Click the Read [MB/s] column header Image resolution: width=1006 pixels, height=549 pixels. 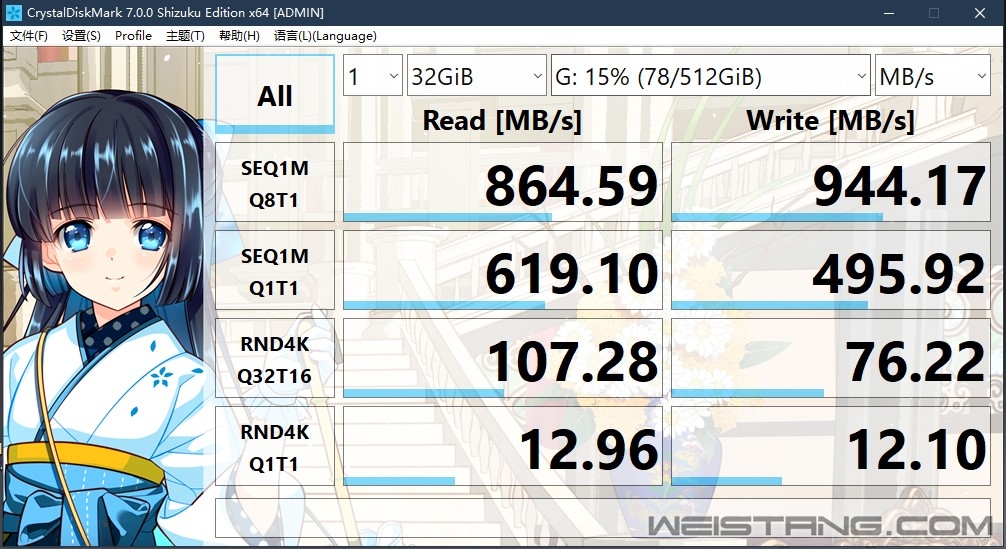[x=502, y=121]
